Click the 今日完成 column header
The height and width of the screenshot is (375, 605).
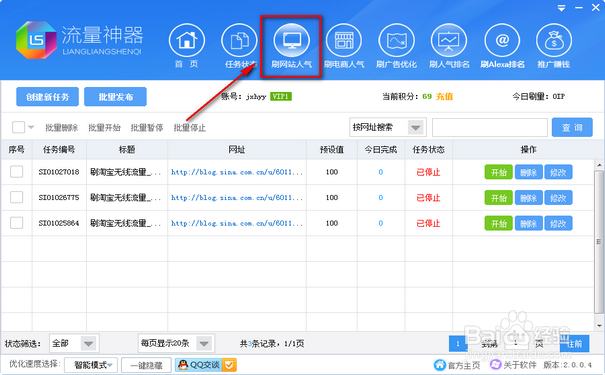pos(381,149)
